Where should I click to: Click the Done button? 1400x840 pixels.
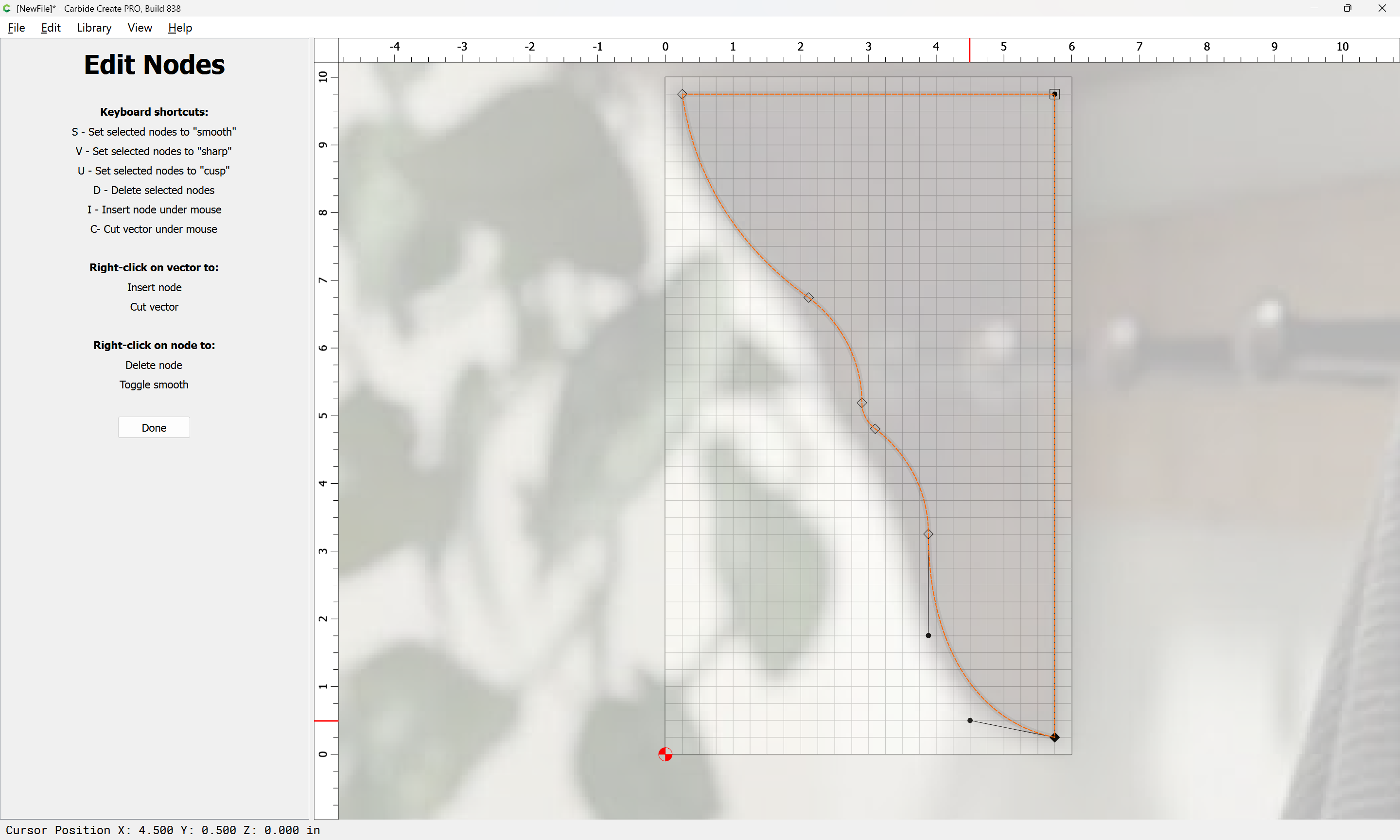[x=154, y=427]
